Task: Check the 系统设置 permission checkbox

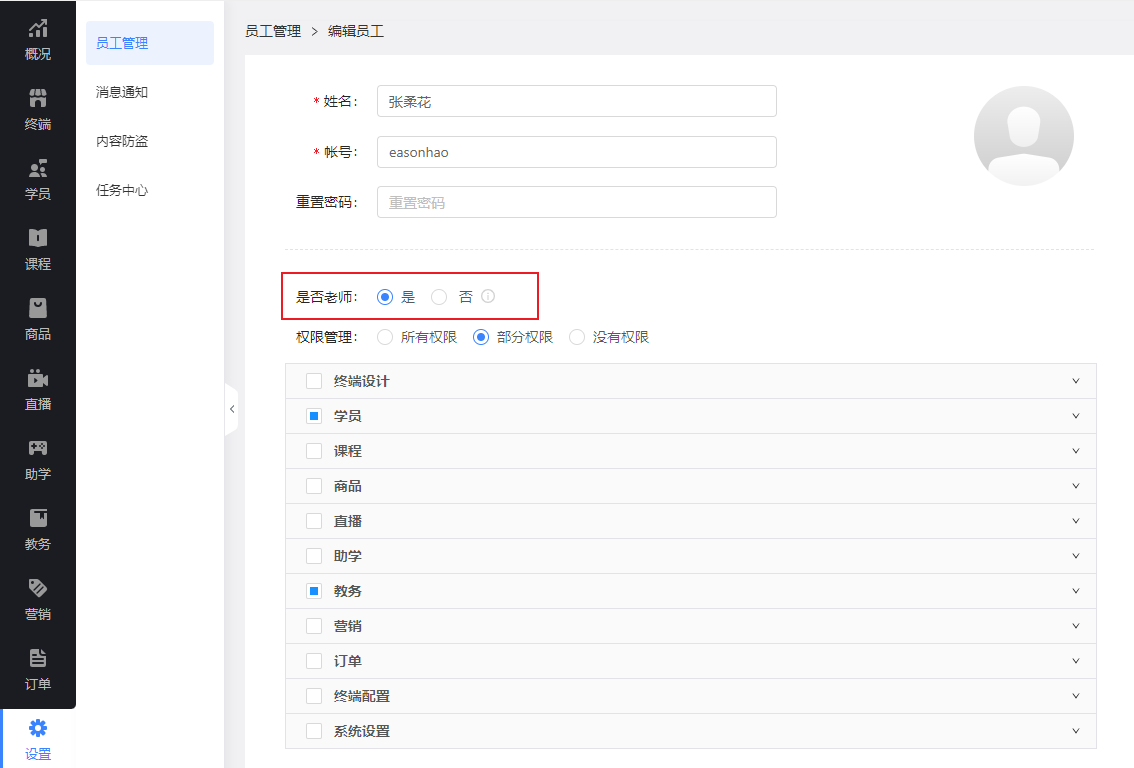Action: (314, 731)
